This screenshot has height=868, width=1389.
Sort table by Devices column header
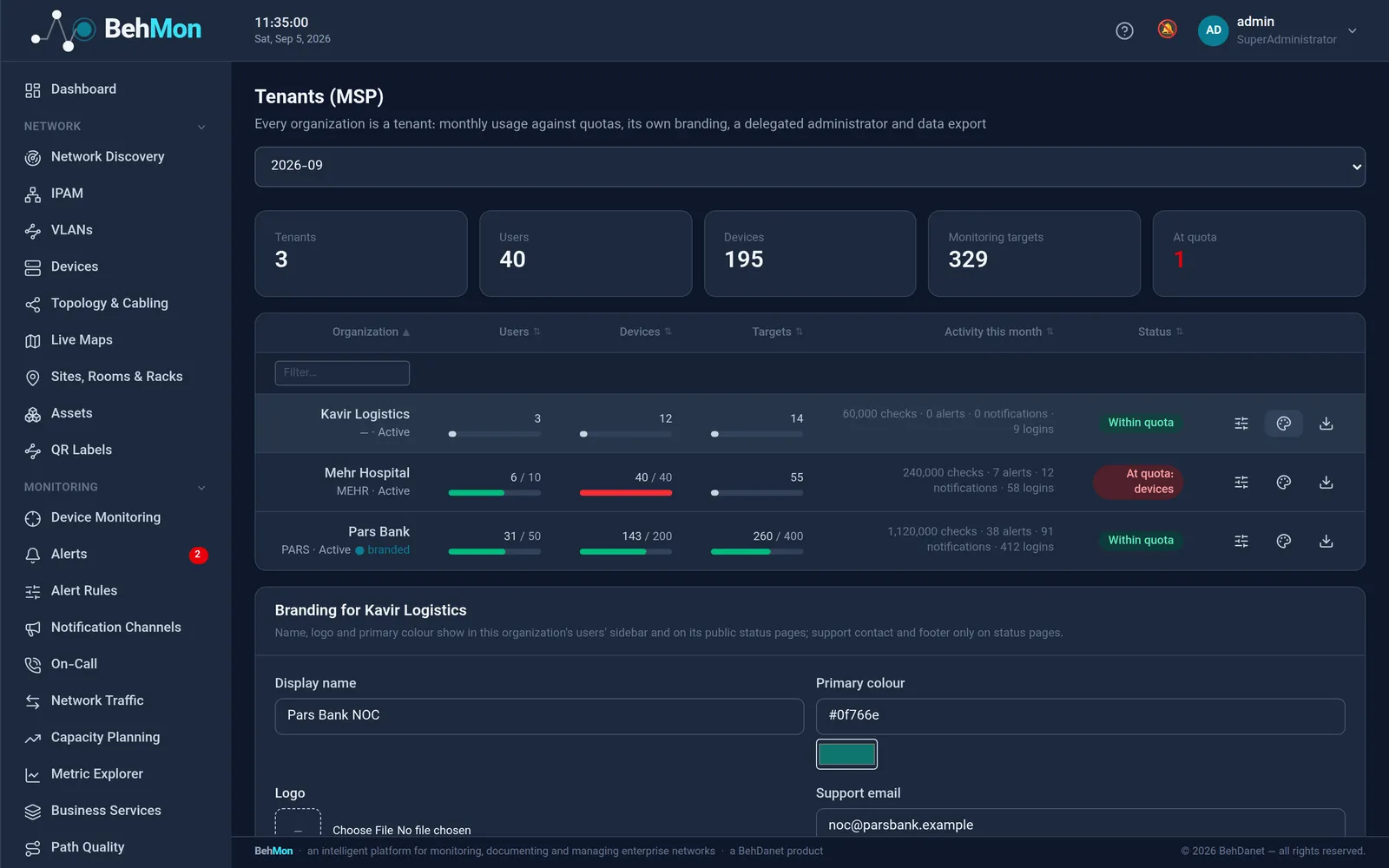click(645, 332)
